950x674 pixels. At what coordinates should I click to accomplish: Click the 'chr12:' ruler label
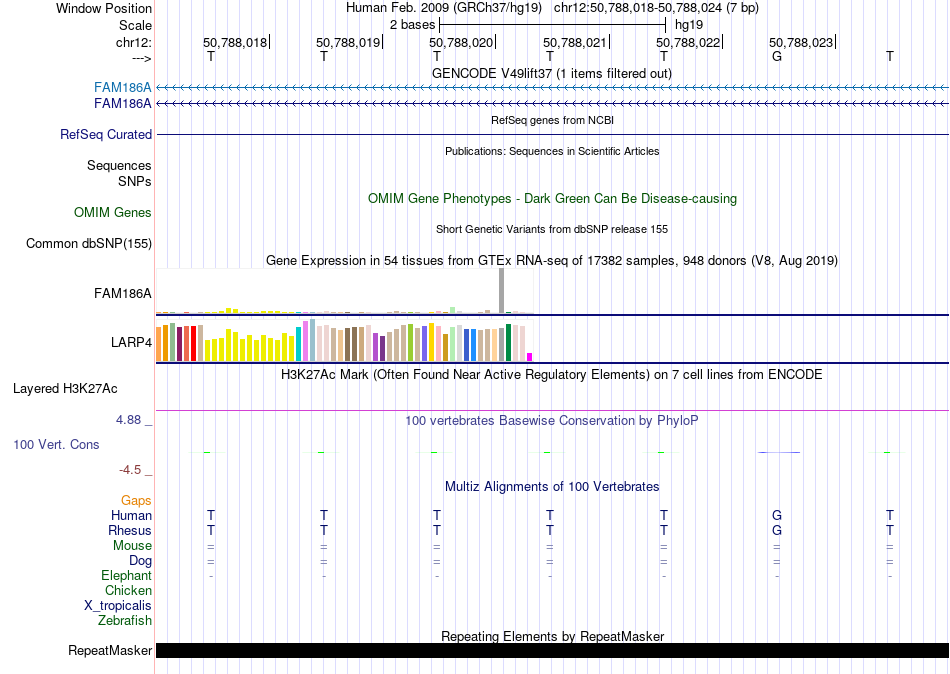[133, 42]
